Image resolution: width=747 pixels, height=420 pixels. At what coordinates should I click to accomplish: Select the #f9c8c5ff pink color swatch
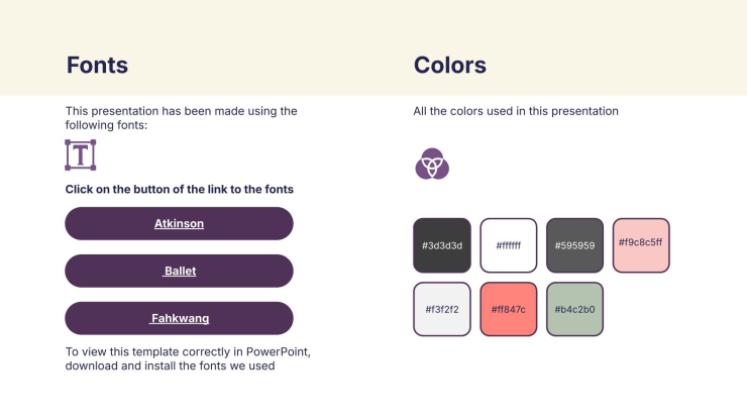(x=641, y=245)
